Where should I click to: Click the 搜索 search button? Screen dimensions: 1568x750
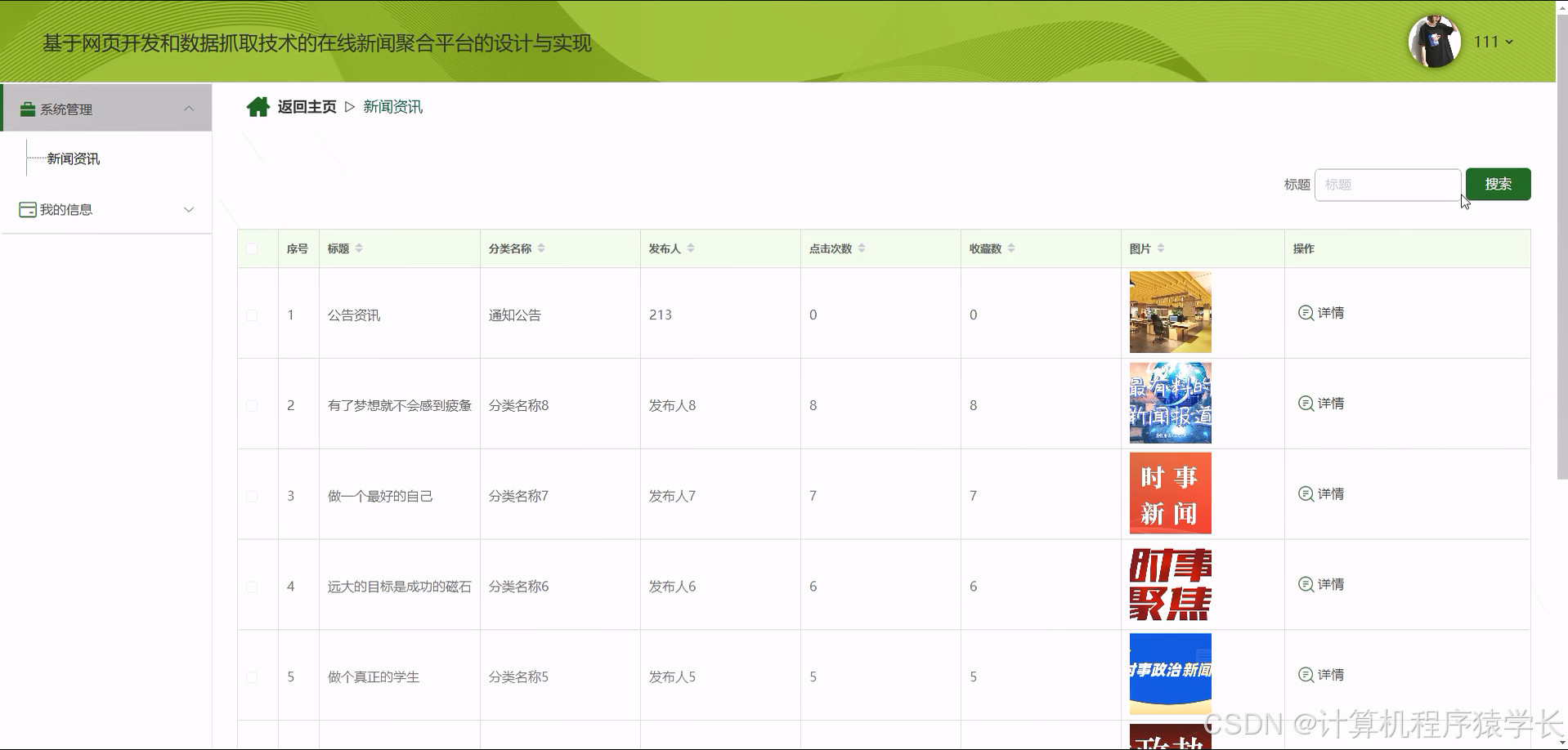click(x=1498, y=184)
